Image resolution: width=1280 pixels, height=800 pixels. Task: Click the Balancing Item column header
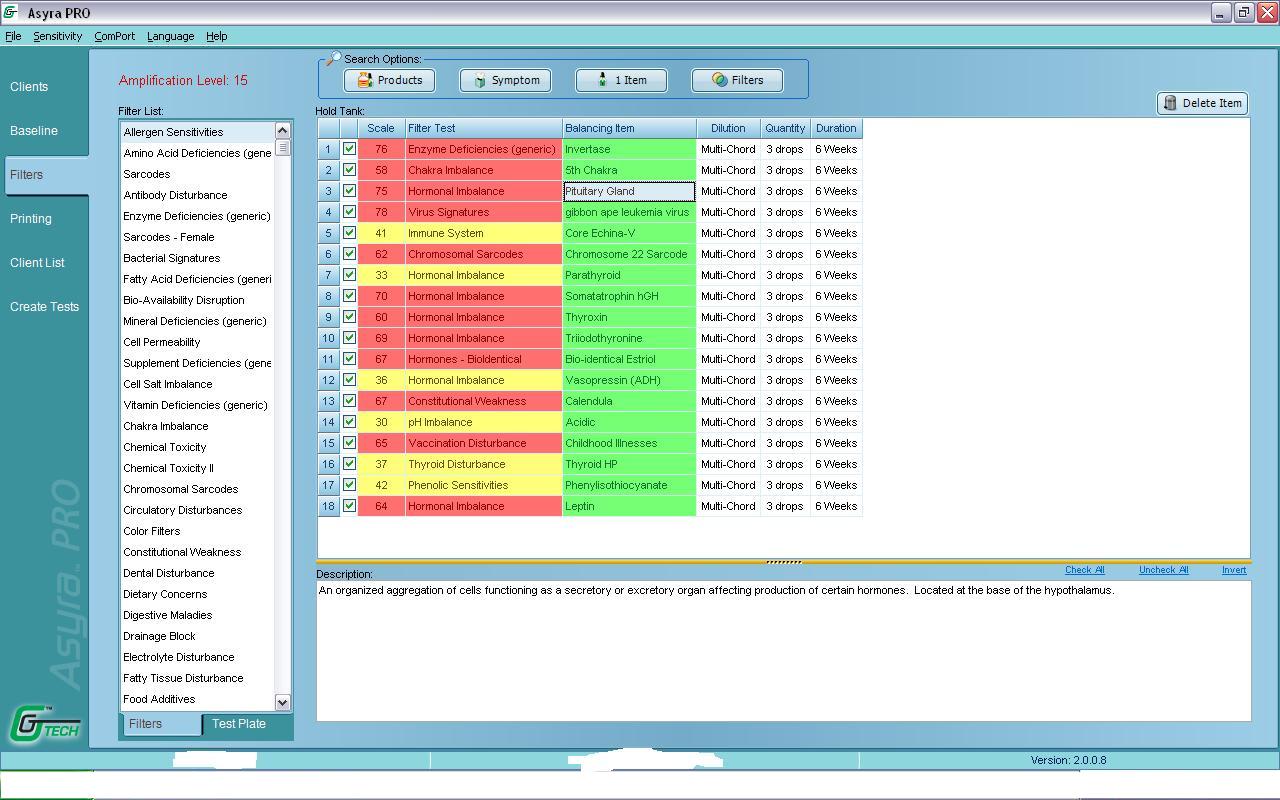coord(629,128)
